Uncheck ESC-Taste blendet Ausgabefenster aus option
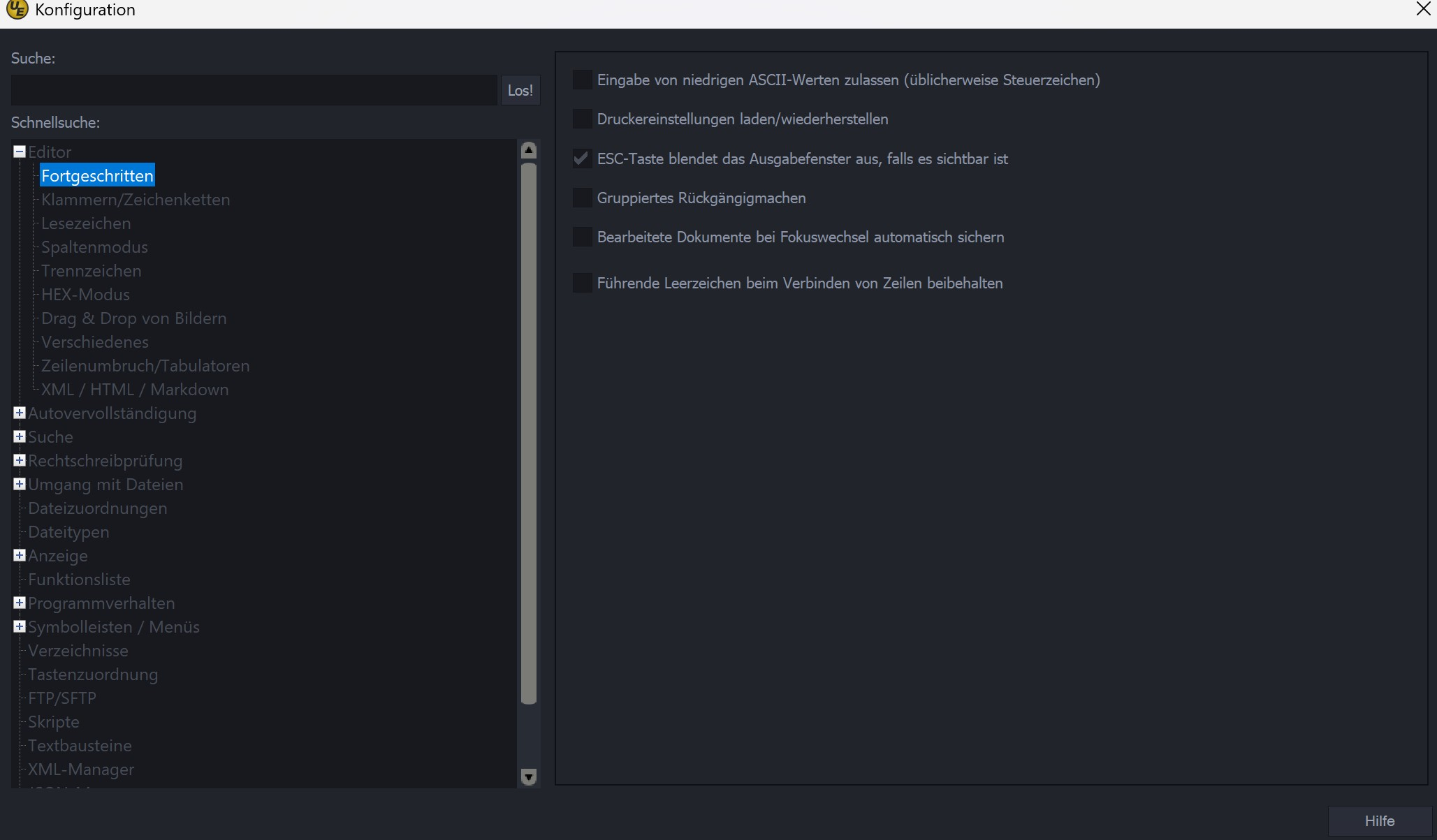Screen dimensions: 1437x840 click(582, 159)
